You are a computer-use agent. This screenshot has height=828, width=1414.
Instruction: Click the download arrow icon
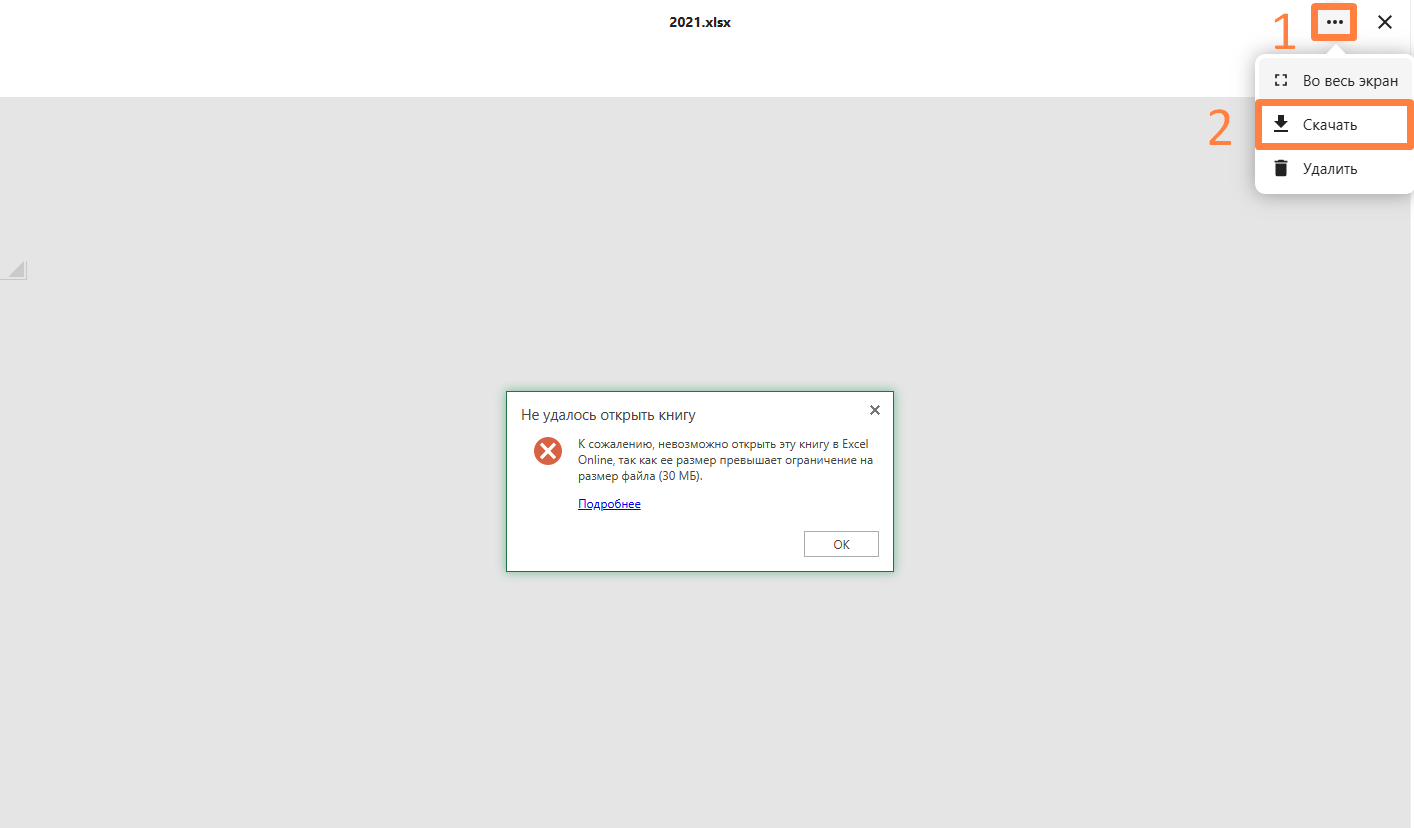pos(1280,125)
